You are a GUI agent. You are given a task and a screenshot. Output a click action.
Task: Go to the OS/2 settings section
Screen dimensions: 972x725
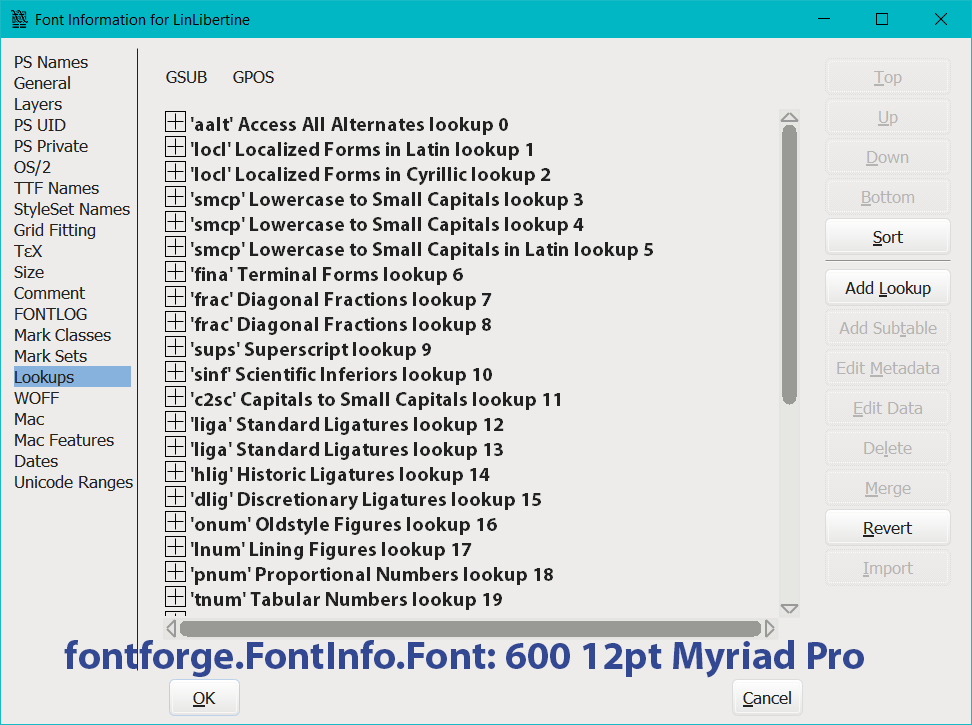click(x=32, y=167)
